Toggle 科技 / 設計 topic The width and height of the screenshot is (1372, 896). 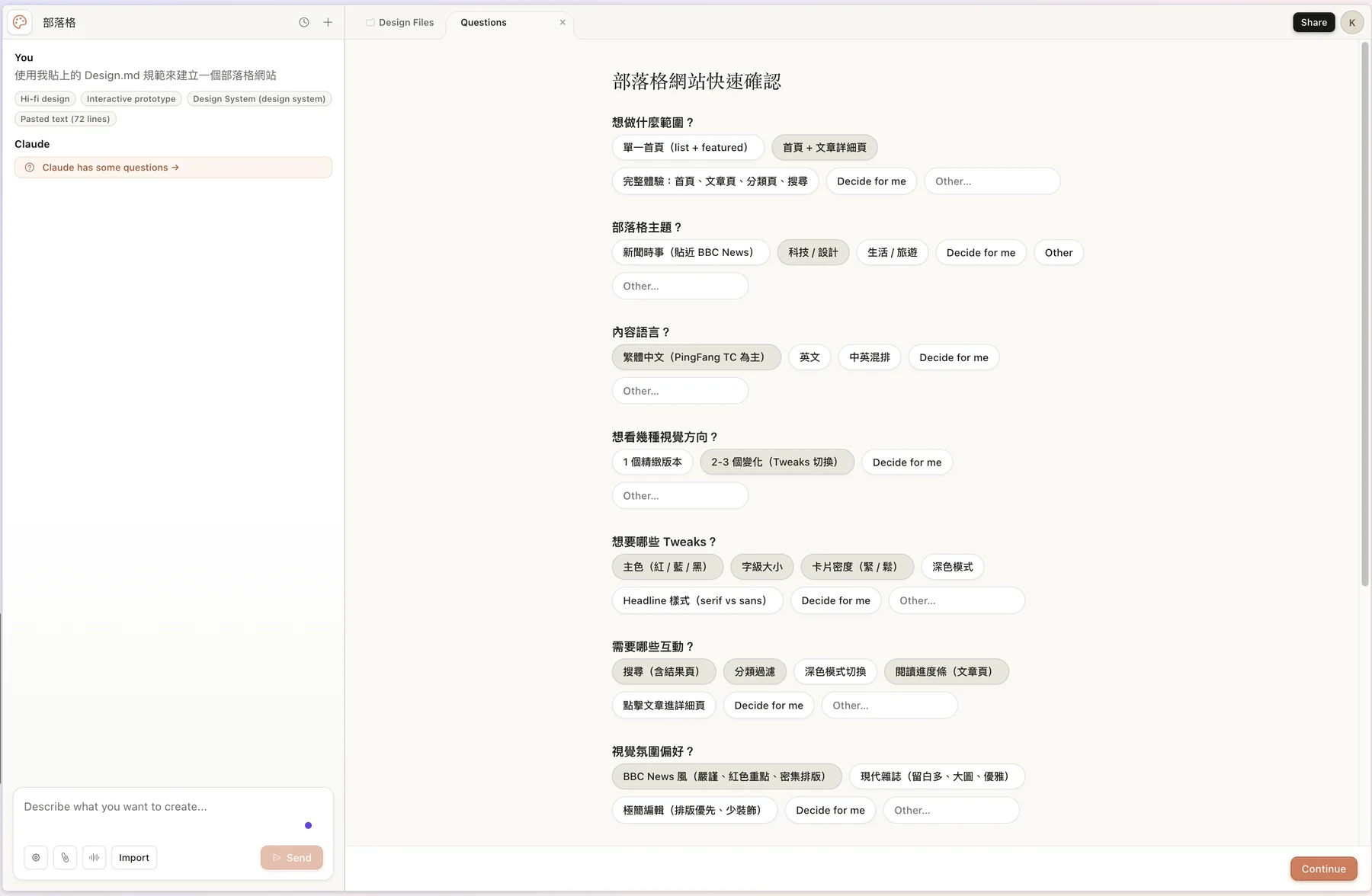813,253
